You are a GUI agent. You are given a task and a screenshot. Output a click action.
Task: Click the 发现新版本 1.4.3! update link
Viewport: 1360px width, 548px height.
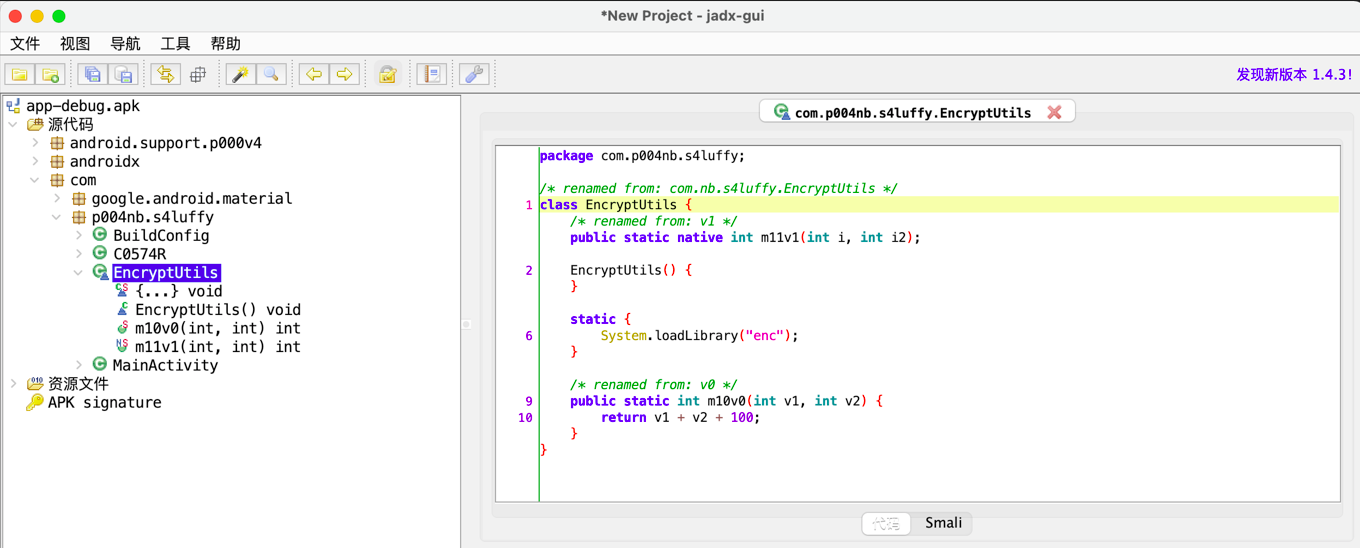point(1294,74)
